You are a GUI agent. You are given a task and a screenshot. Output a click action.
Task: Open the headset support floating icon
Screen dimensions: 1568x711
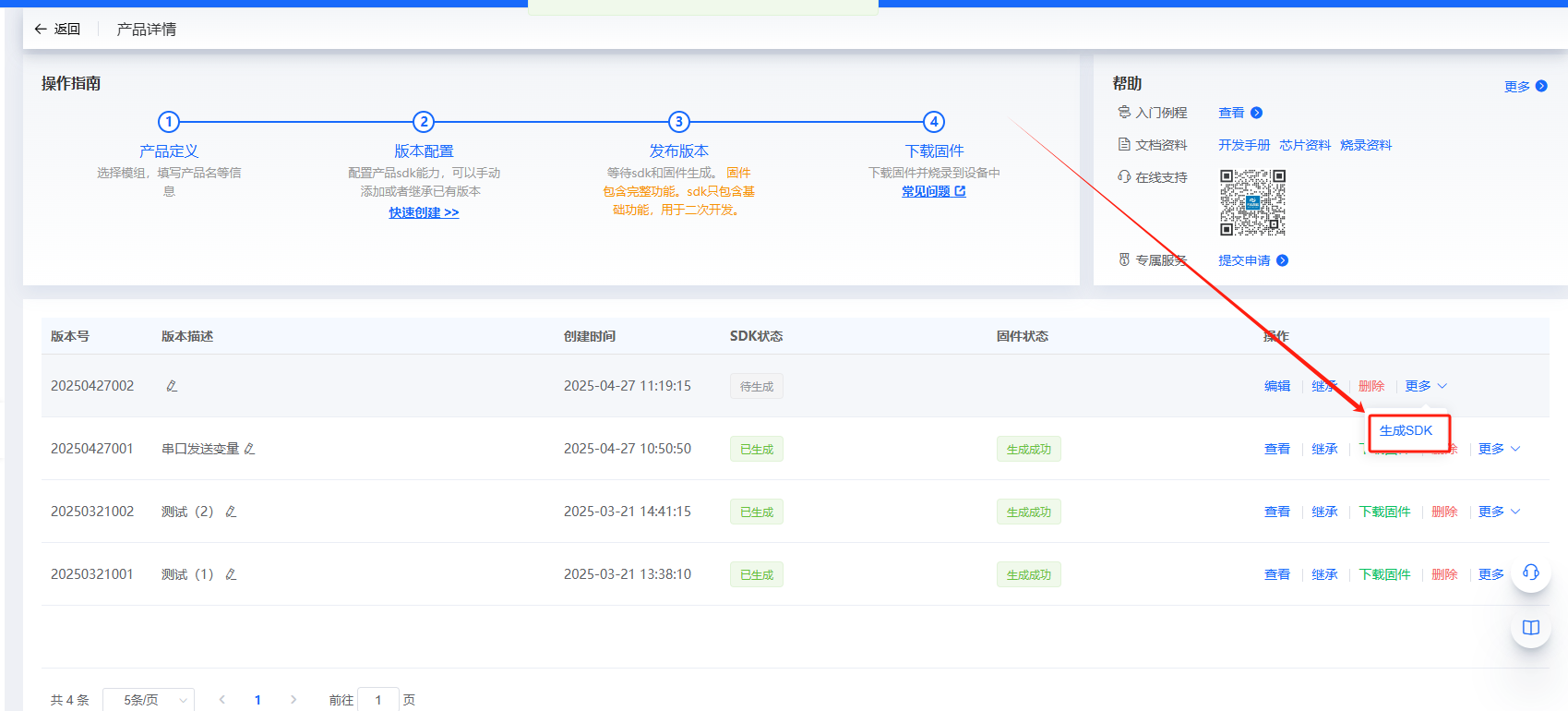pyautogui.click(x=1530, y=572)
